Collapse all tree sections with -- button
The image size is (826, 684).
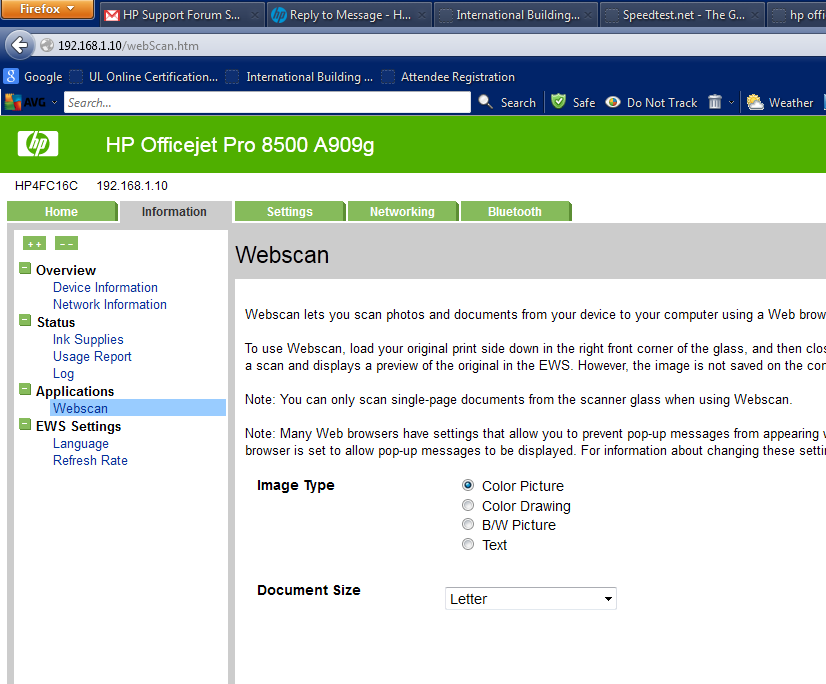pyautogui.click(x=66, y=243)
